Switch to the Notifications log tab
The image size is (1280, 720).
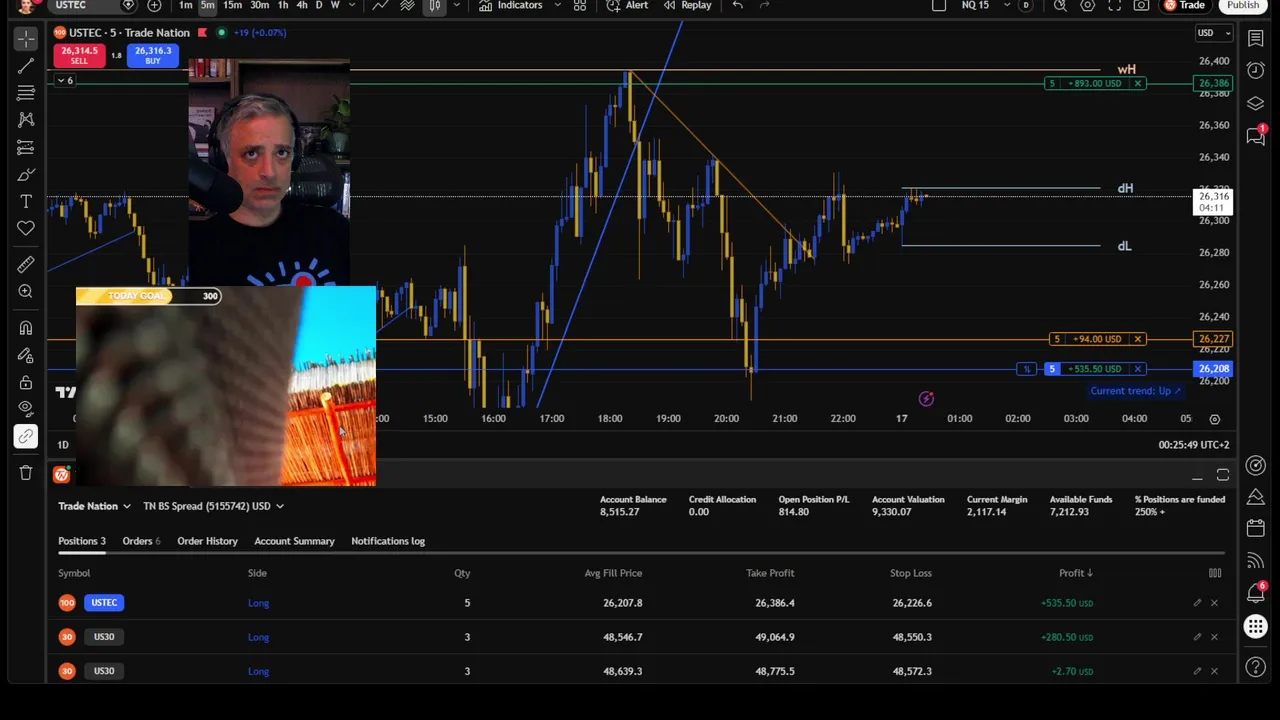tap(388, 541)
